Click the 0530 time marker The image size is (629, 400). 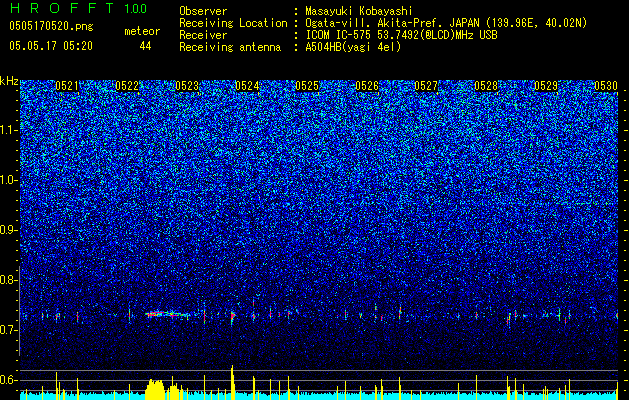tap(606, 86)
